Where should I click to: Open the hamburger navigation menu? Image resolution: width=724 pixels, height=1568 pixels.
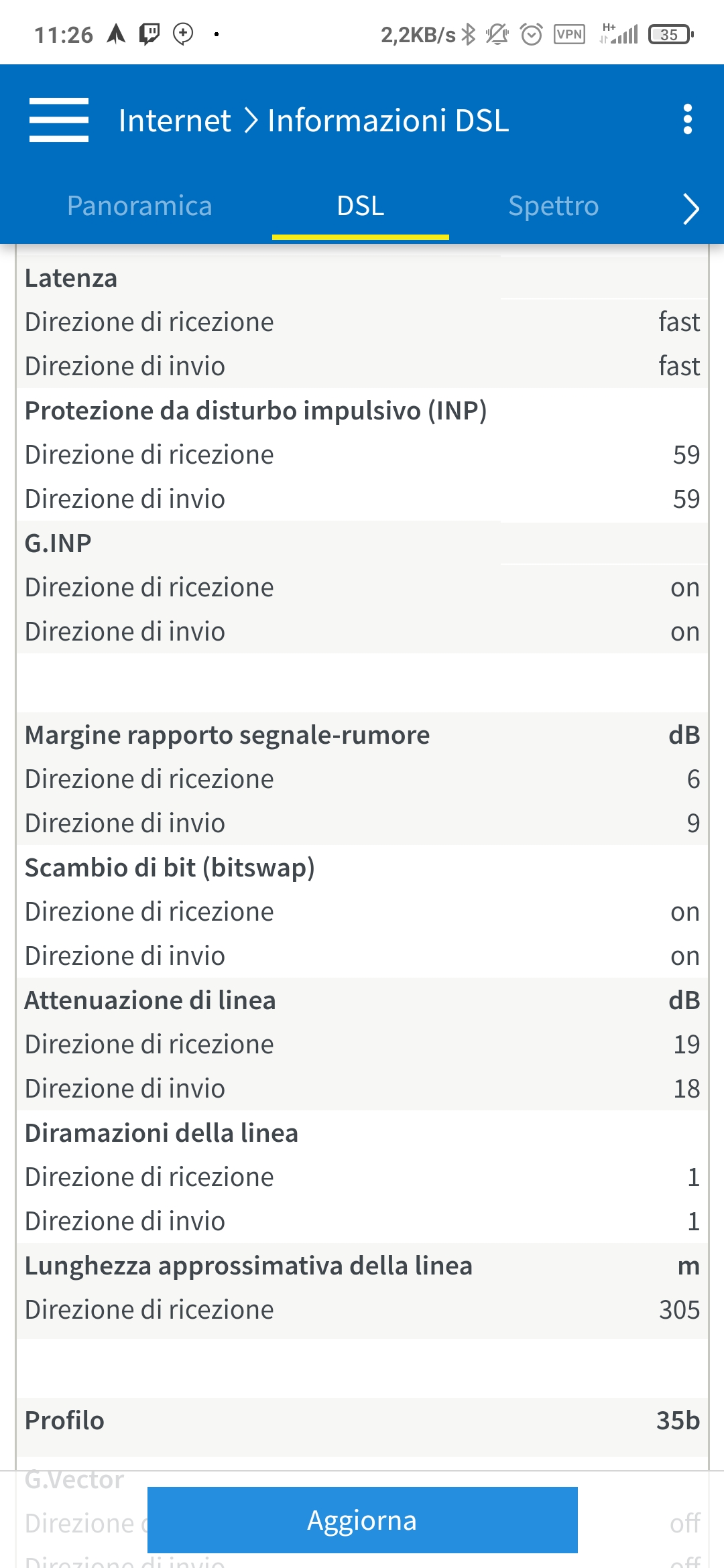point(59,120)
